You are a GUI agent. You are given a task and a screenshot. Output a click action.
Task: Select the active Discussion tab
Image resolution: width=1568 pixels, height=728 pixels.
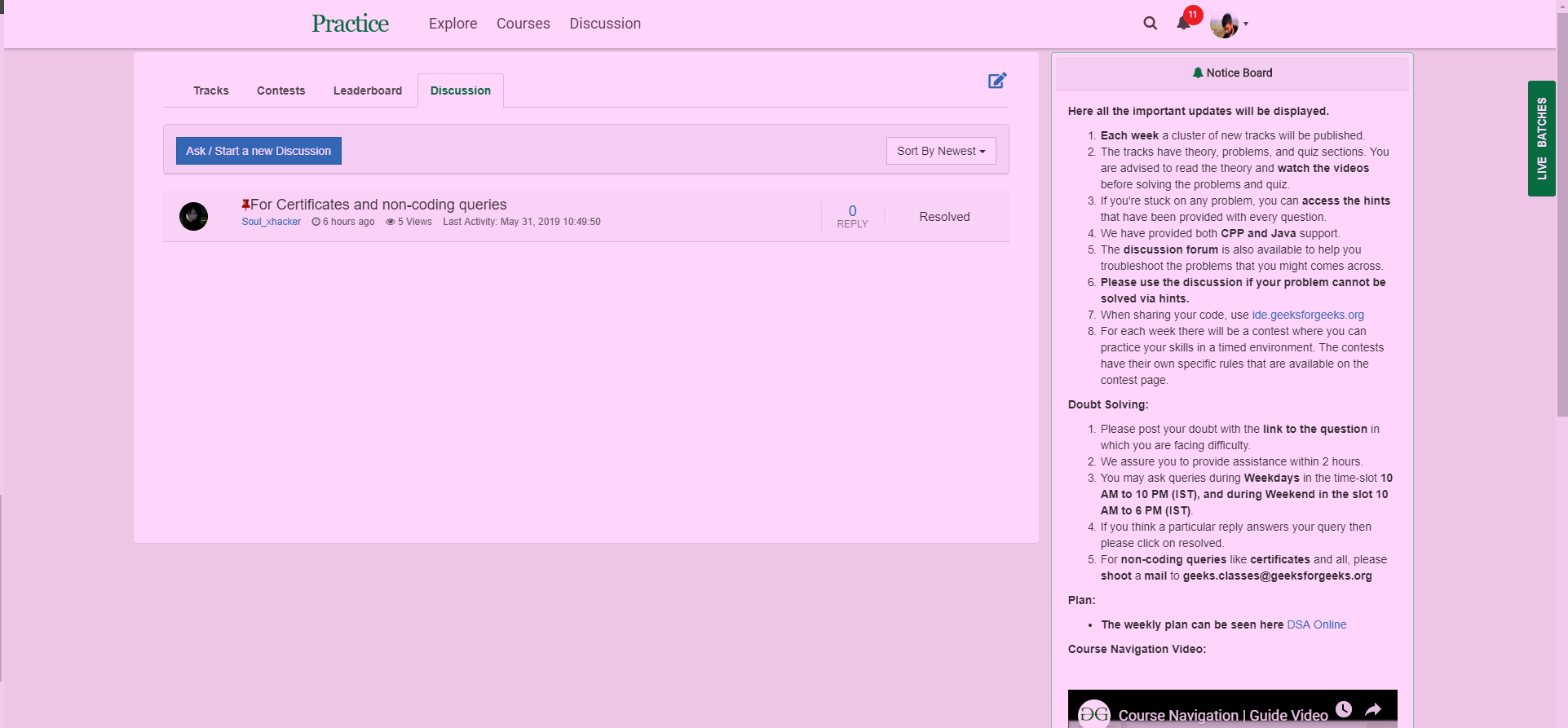[461, 90]
